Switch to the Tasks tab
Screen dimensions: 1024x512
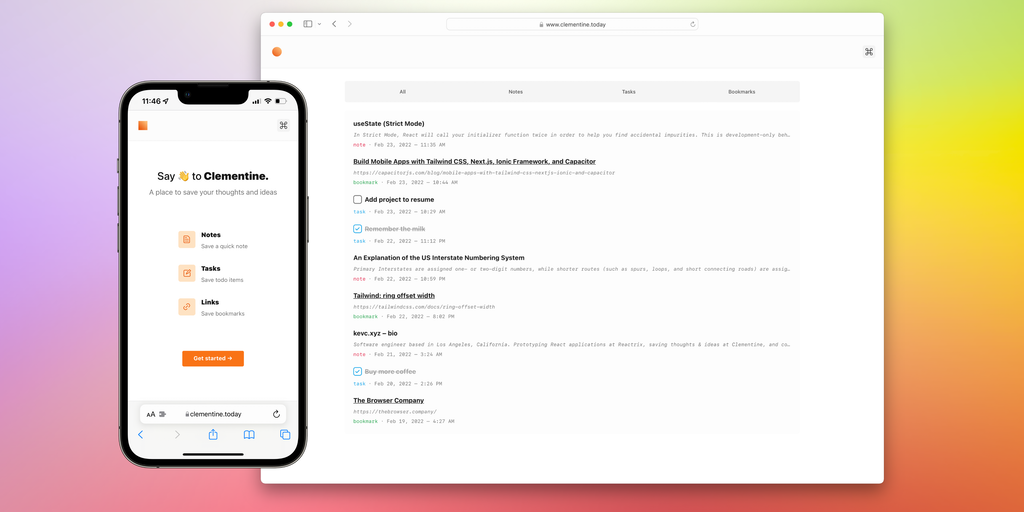point(629,91)
